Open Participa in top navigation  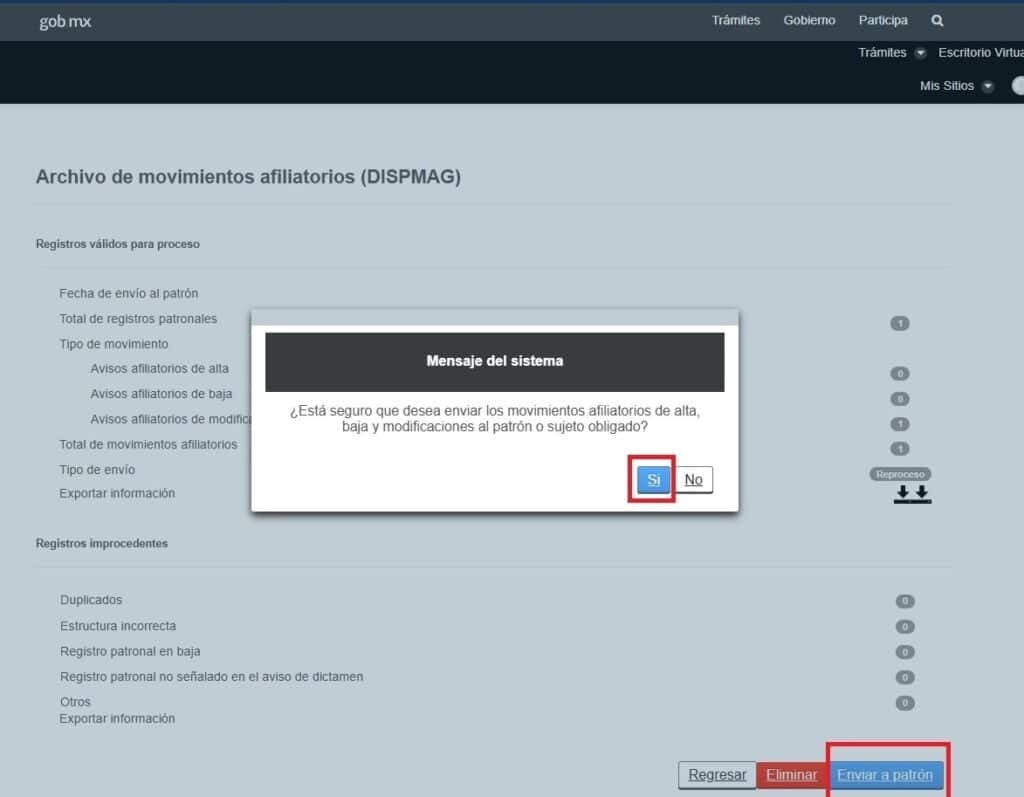883,20
